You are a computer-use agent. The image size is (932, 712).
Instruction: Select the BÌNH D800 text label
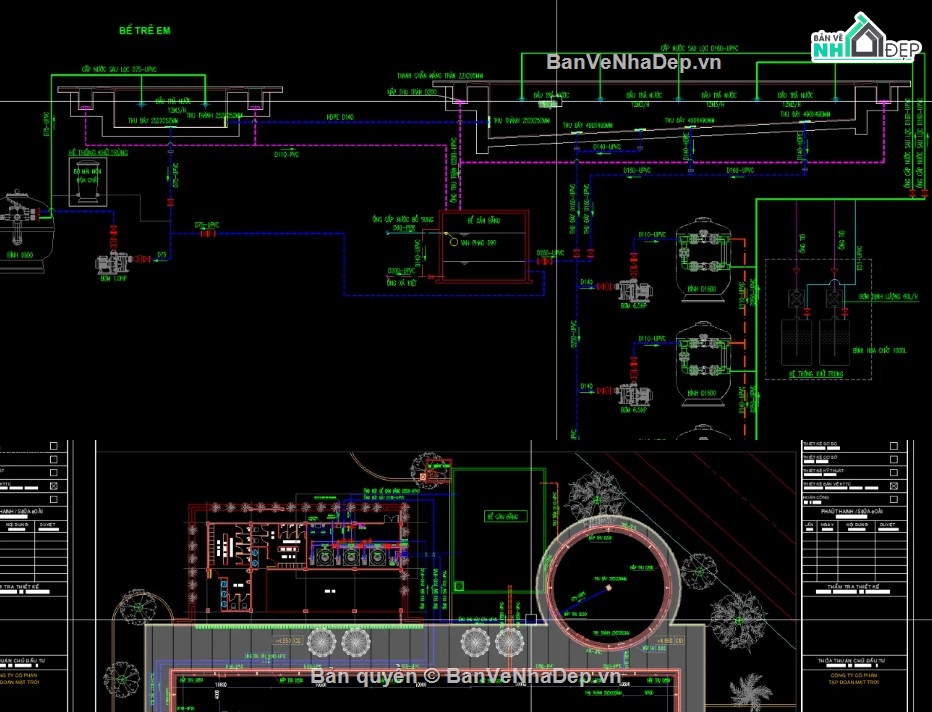pyautogui.click(x=20, y=255)
